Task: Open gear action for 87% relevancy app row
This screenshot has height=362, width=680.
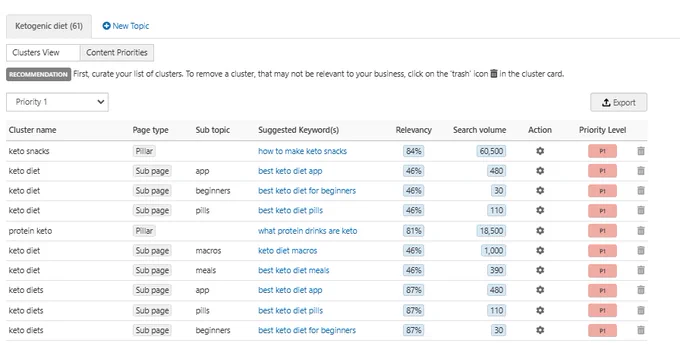Action: click(540, 290)
